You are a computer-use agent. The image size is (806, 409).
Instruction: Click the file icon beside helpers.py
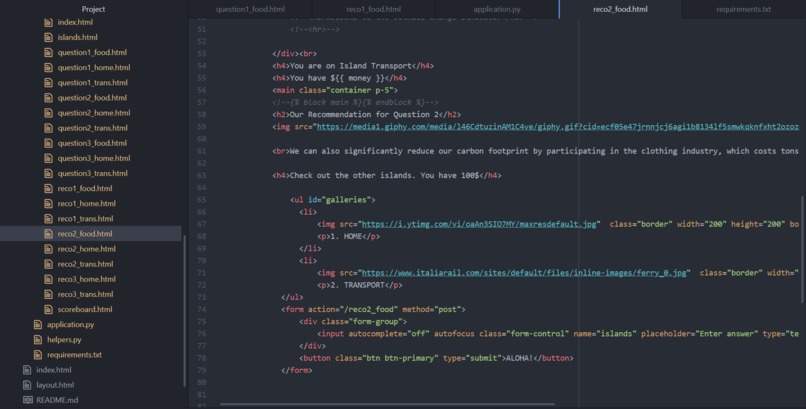click(38, 340)
